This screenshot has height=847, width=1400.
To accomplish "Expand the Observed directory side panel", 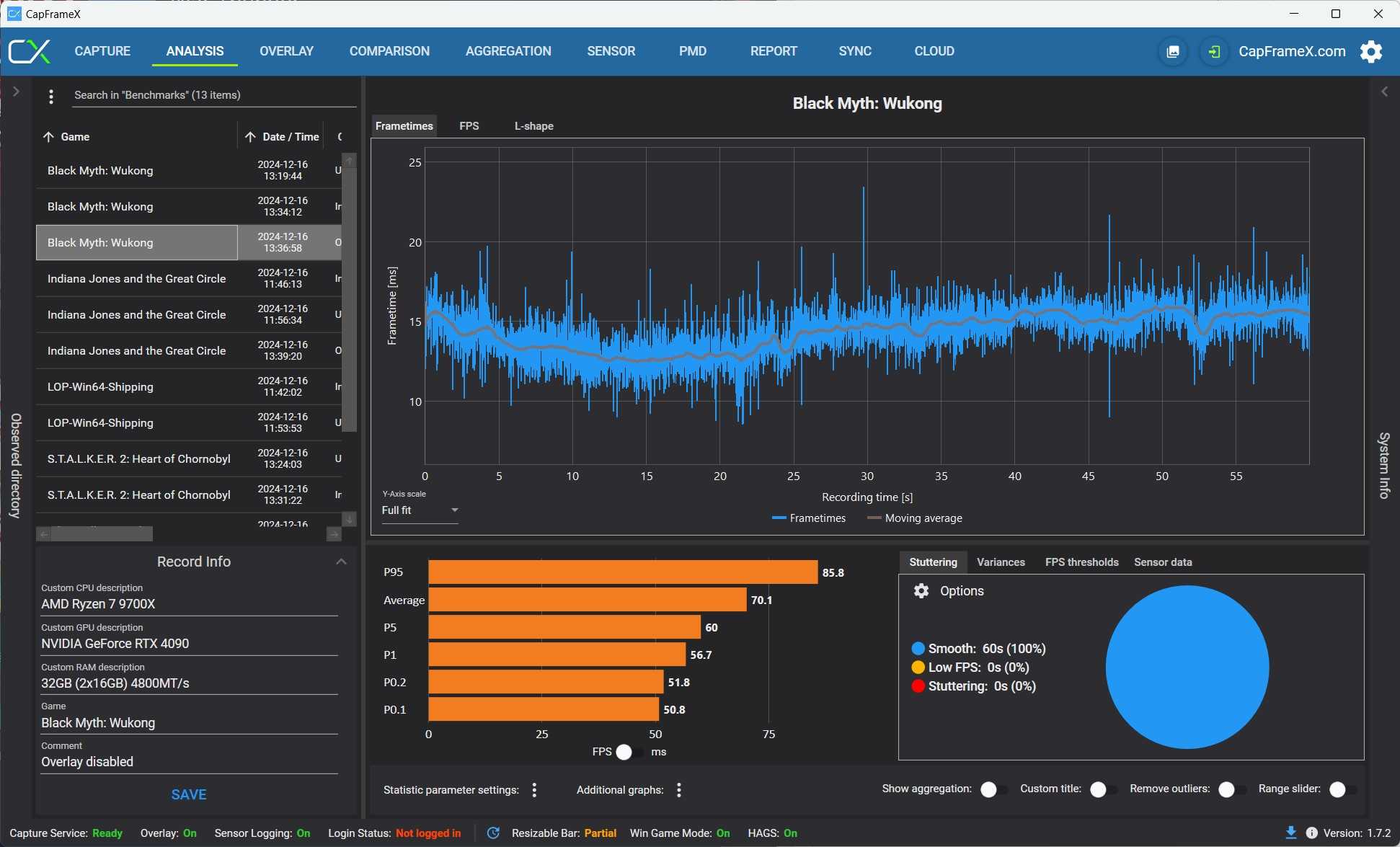I will (16, 92).
